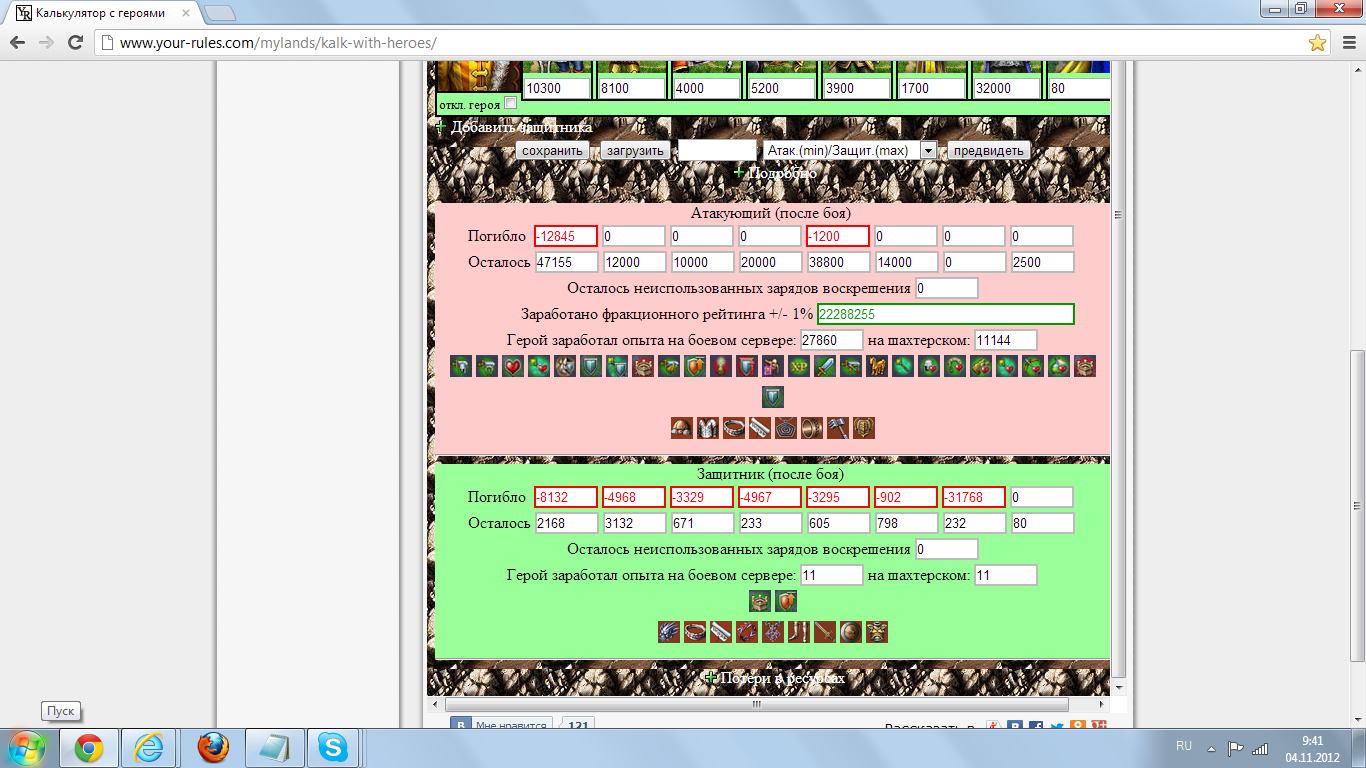1366x768 pixels.
Task: Click attacker losses field showing -1200
Action: (x=838, y=236)
